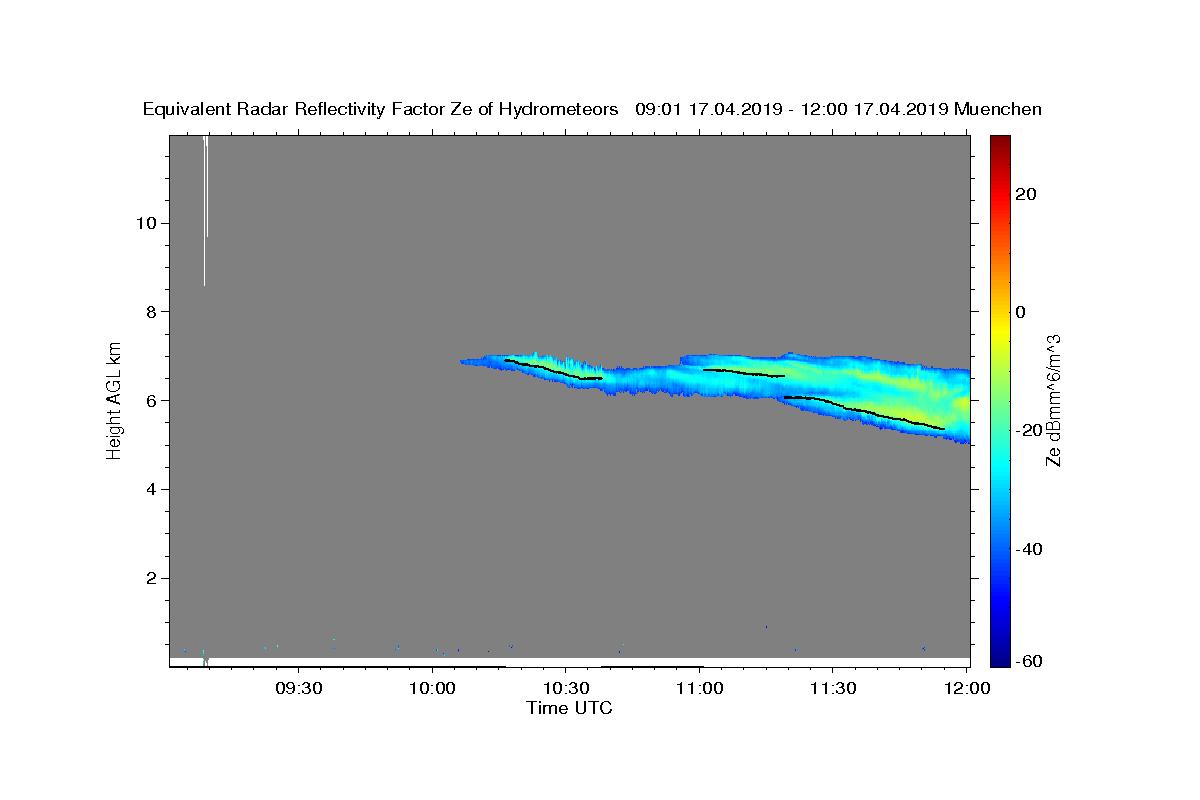The image size is (1200, 800).
Task: Click the dark blue bottom of colorbar
Action: coord(1000,656)
